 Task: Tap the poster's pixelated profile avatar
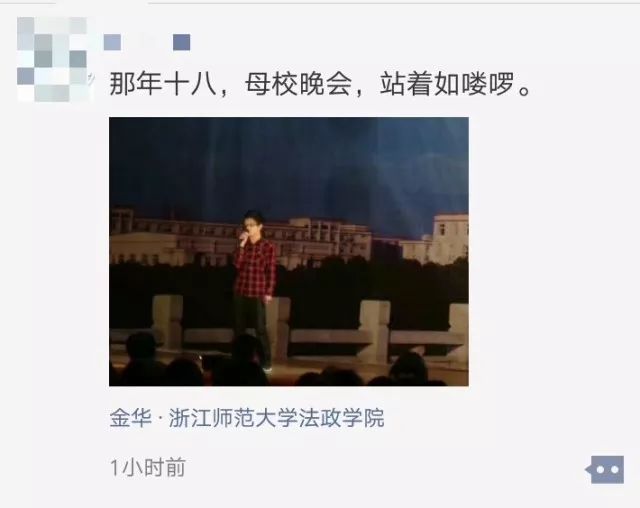[x=53, y=60]
